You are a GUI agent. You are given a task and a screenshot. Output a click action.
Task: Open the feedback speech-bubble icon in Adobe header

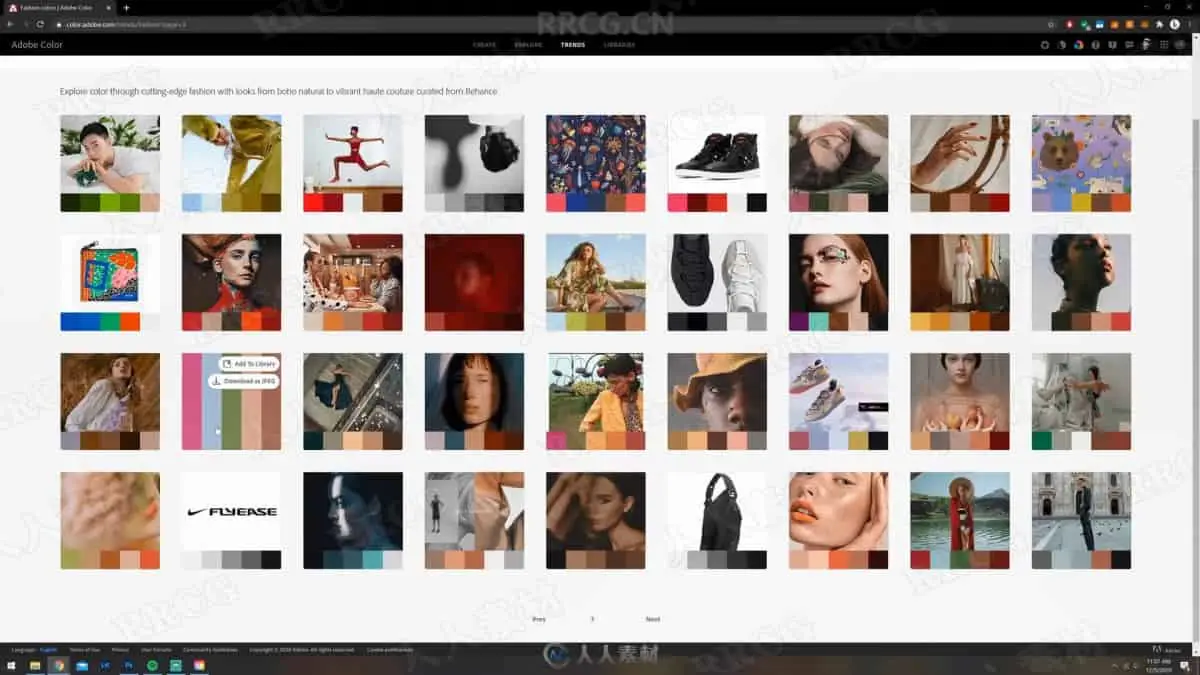(1129, 44)
